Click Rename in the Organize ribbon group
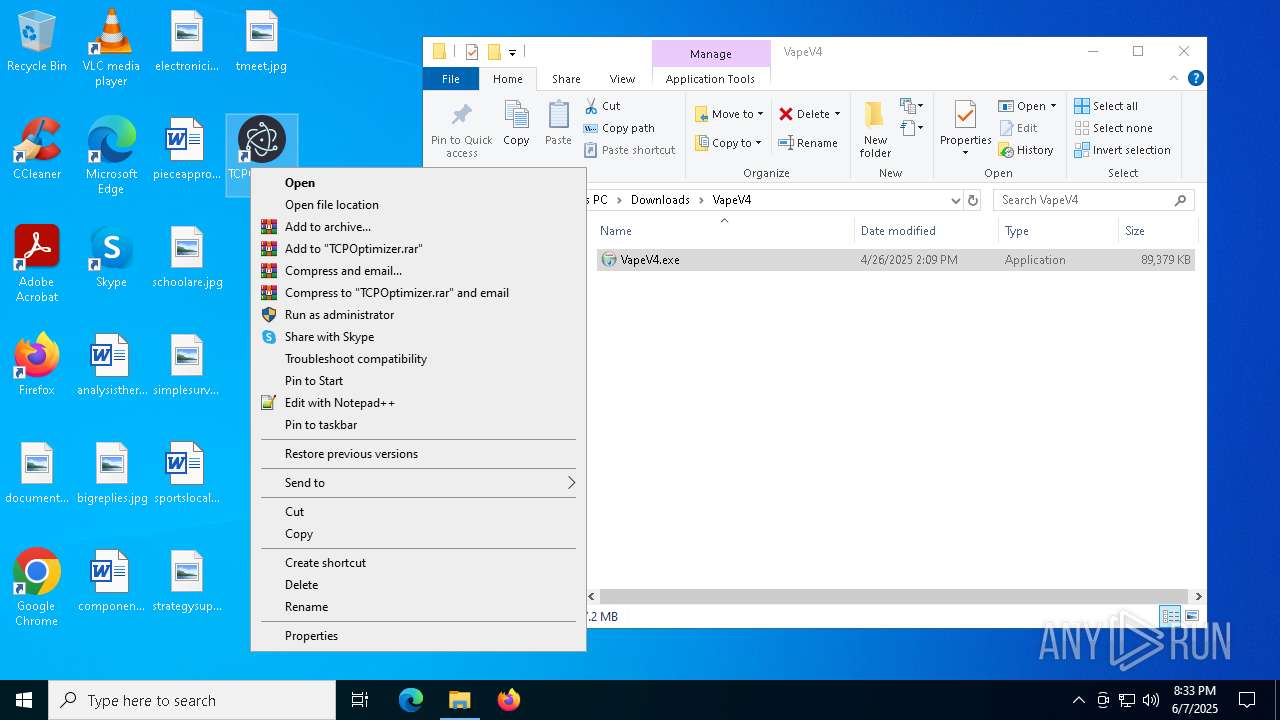 808,143
